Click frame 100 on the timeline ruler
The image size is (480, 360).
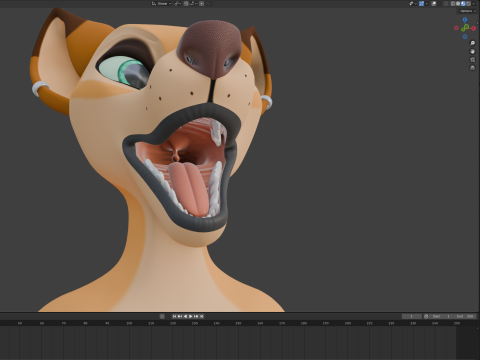pos(129,323)
